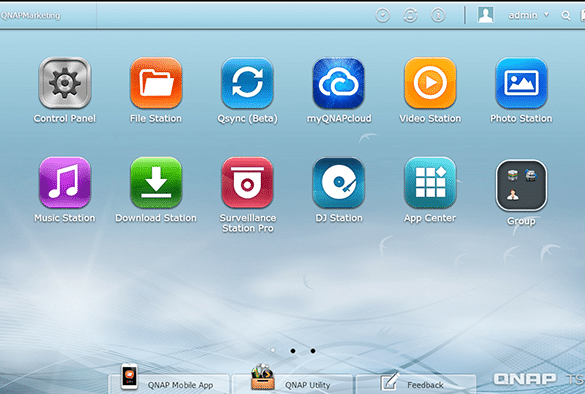
Task: Open the search magnifier icon
Action: [566, 16]
